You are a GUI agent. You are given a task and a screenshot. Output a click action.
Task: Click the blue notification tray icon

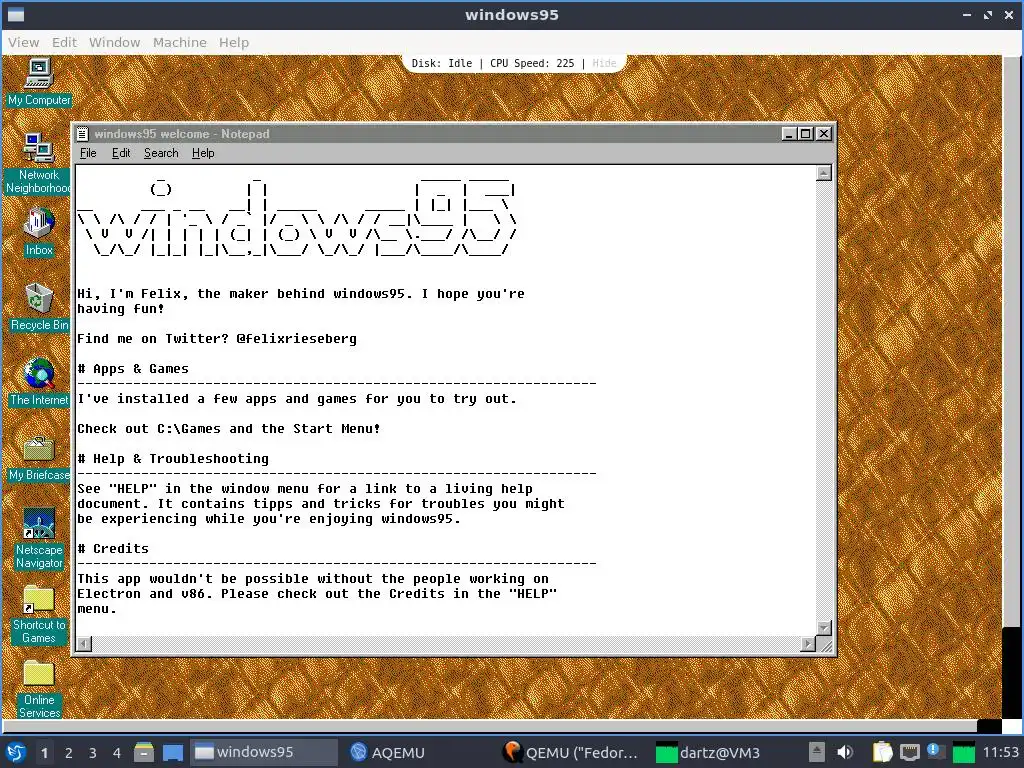pyautogui.click(x=935, y=751)
